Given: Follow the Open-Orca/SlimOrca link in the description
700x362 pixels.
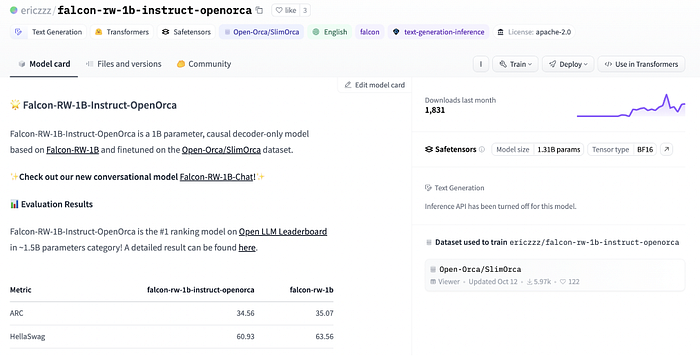Looking at the screenshot, I should tap(221, 150).
